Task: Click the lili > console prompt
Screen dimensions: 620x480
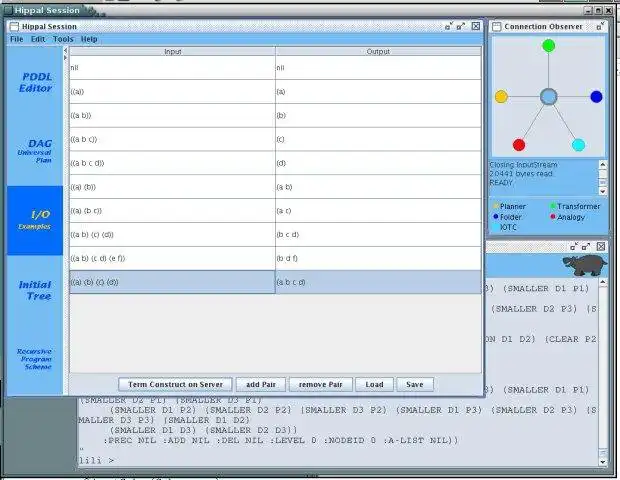Action: click(96, 461)
